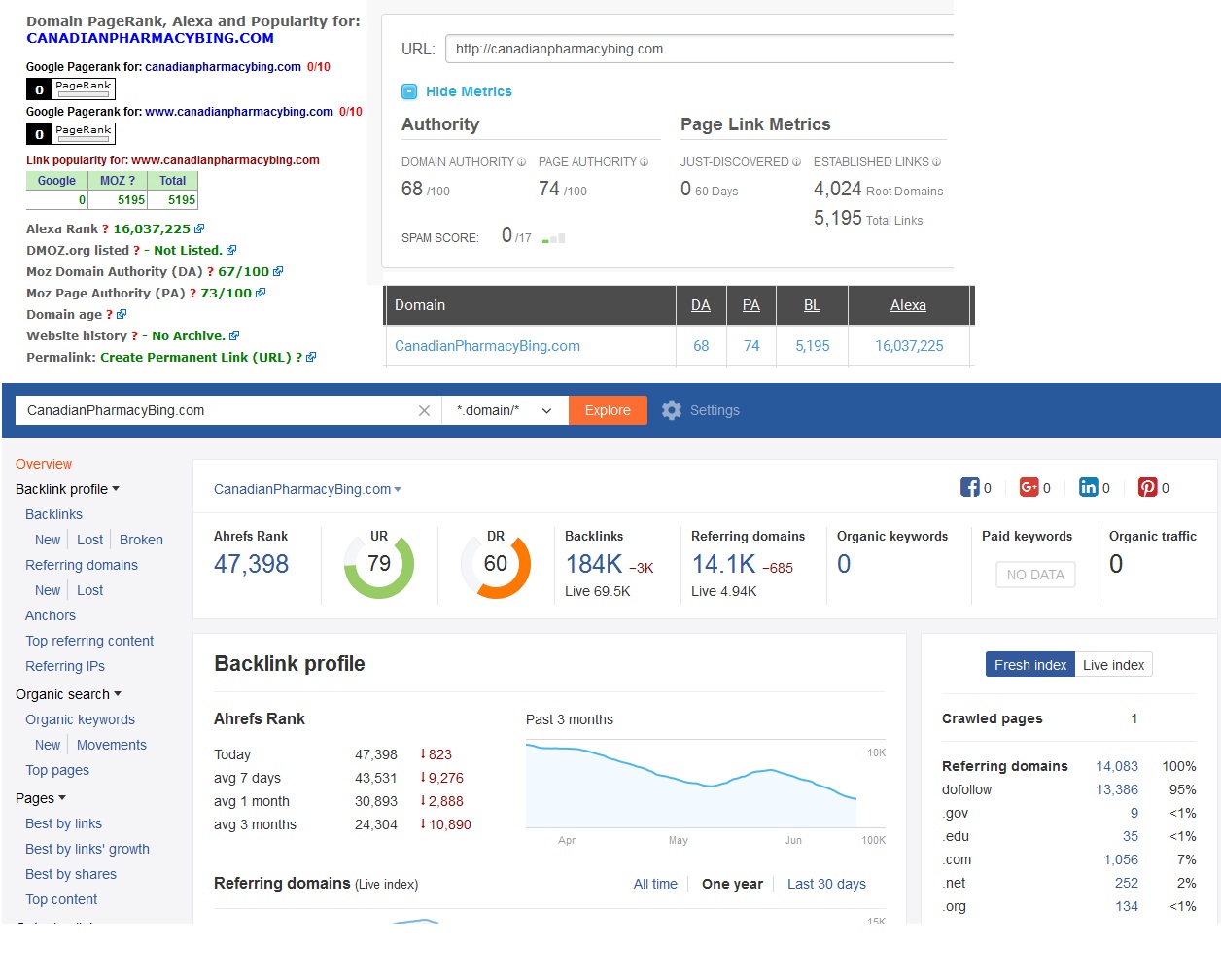Click the LinkedIn share count icon
This screenshot has width=1221, height=980.
(x=1088, y=488)
